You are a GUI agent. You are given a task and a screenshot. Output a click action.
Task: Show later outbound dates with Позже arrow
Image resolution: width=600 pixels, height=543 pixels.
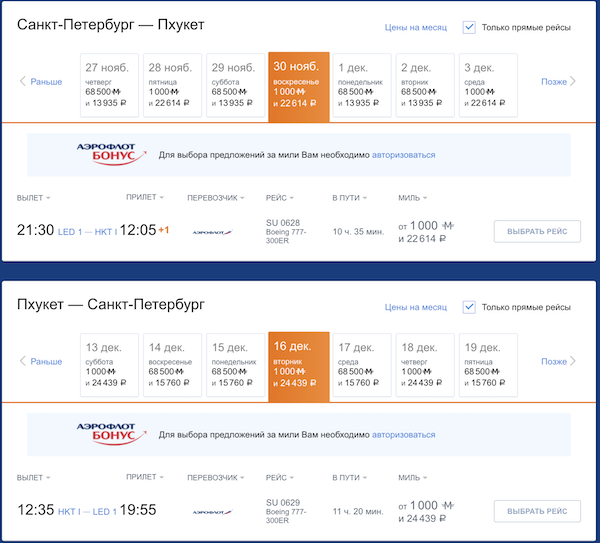point(558,82)
